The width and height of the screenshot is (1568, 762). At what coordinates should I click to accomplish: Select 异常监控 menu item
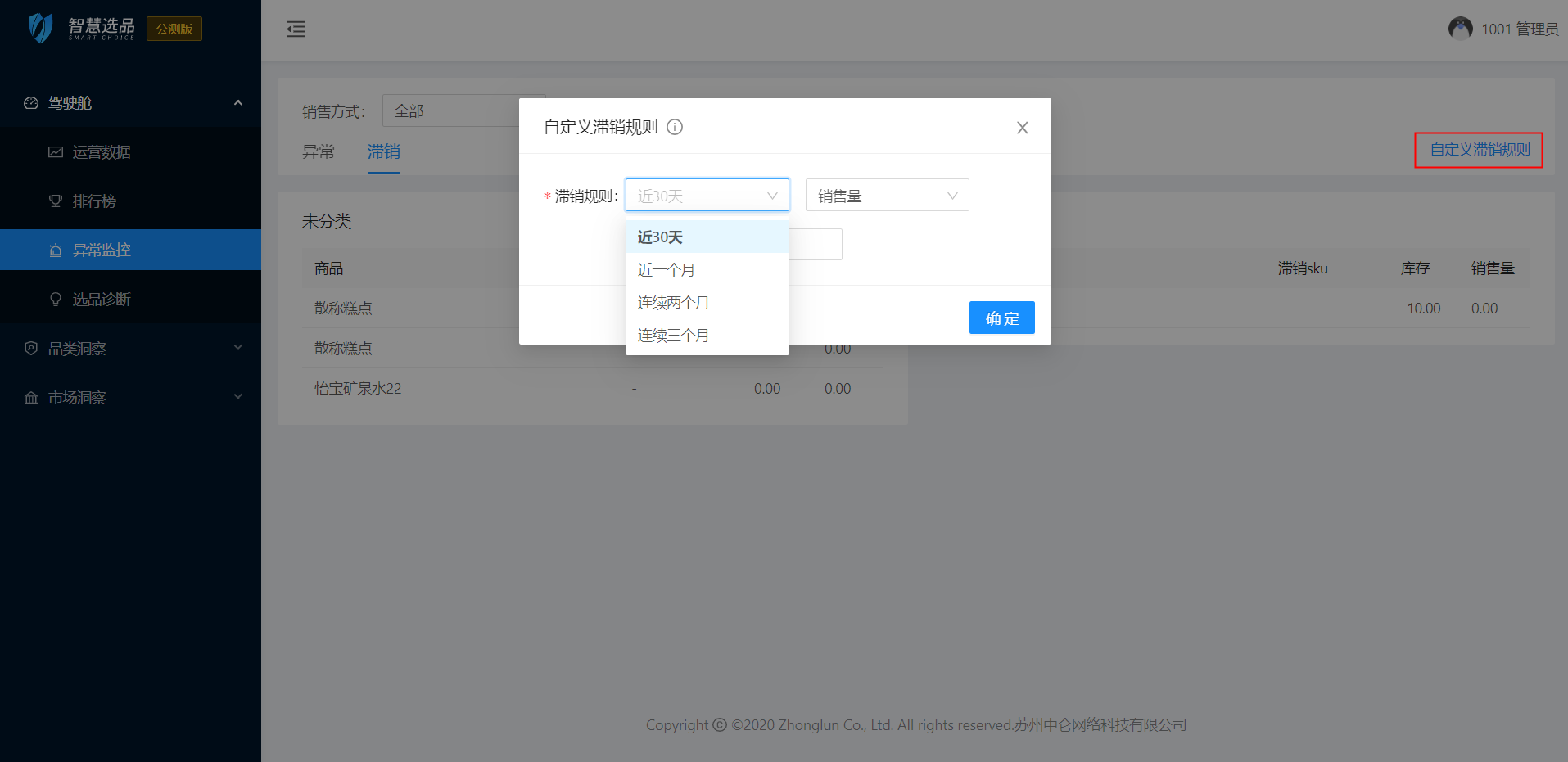click(102, 250)
